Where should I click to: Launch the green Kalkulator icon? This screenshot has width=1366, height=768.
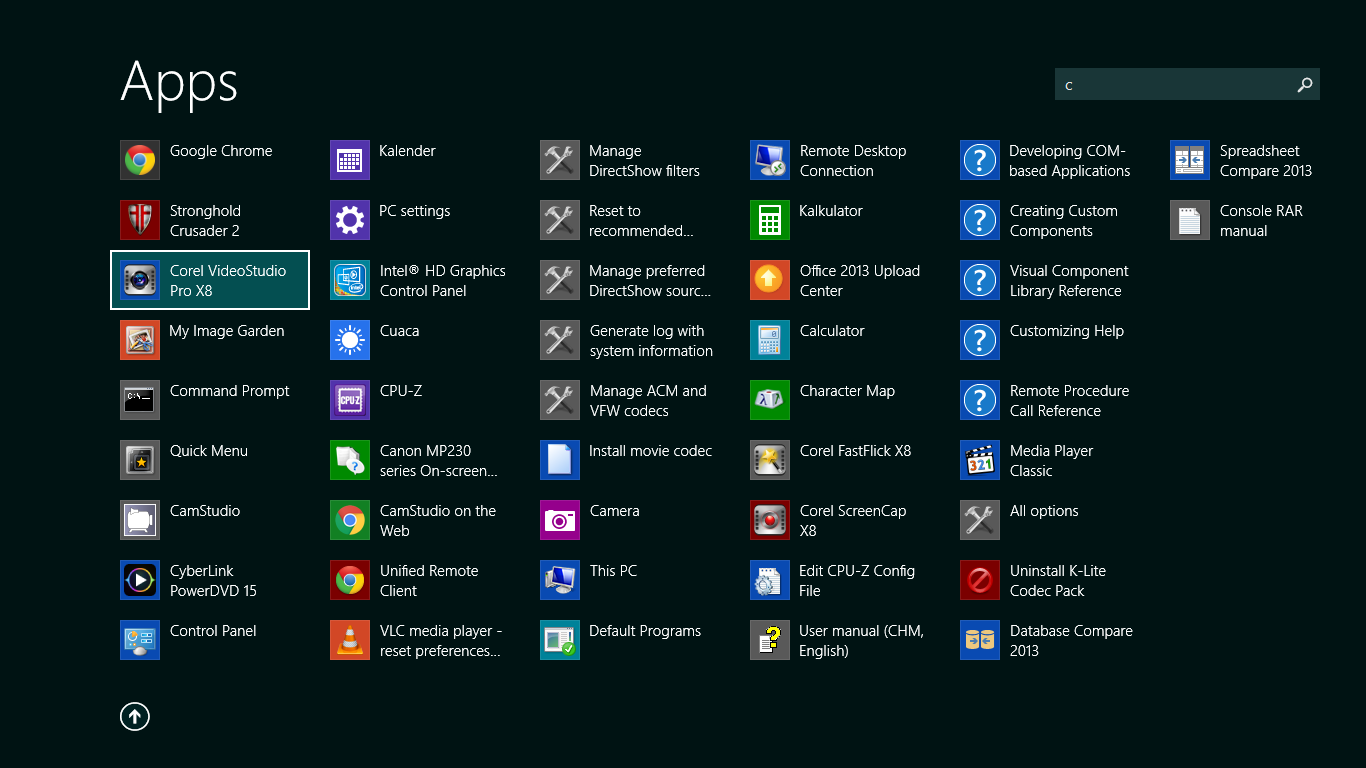(x=770, y=220)
